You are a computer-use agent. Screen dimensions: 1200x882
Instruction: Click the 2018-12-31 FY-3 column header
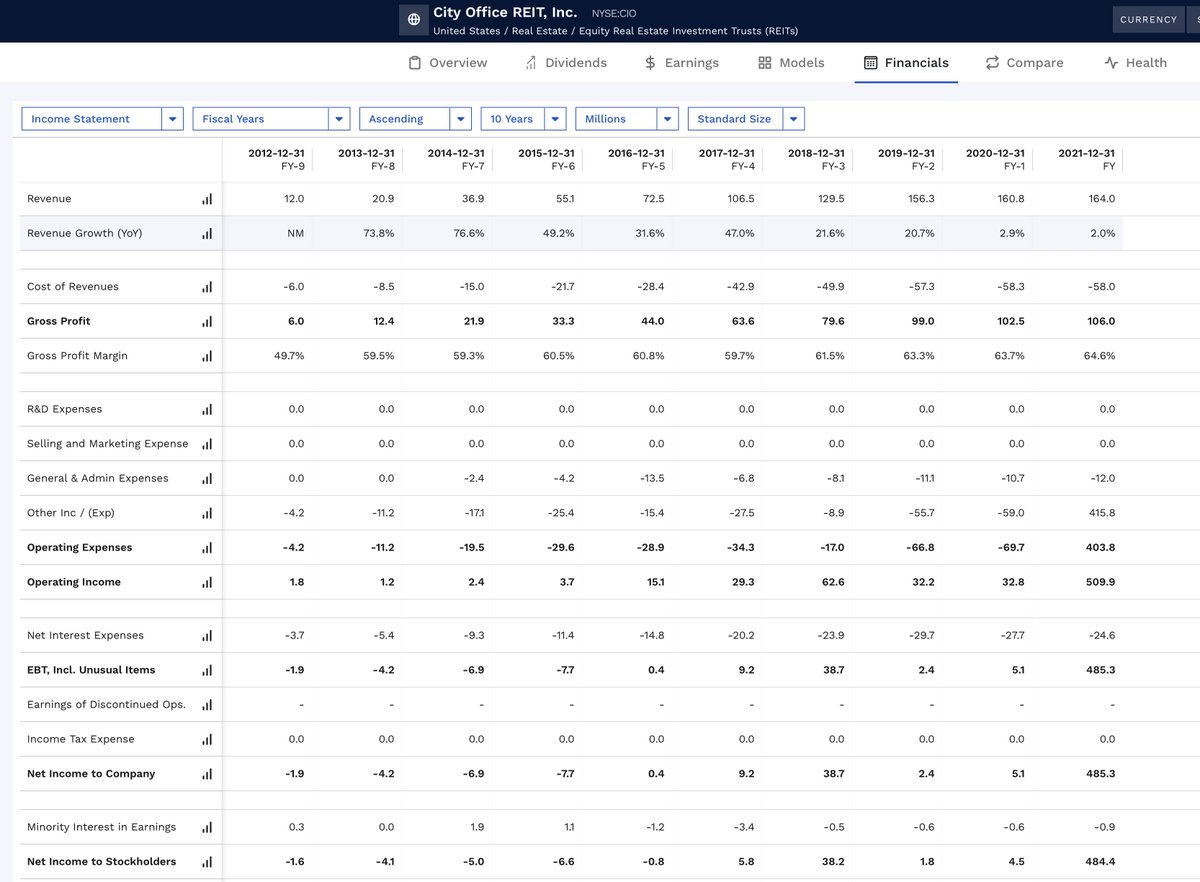coord(816,159)
